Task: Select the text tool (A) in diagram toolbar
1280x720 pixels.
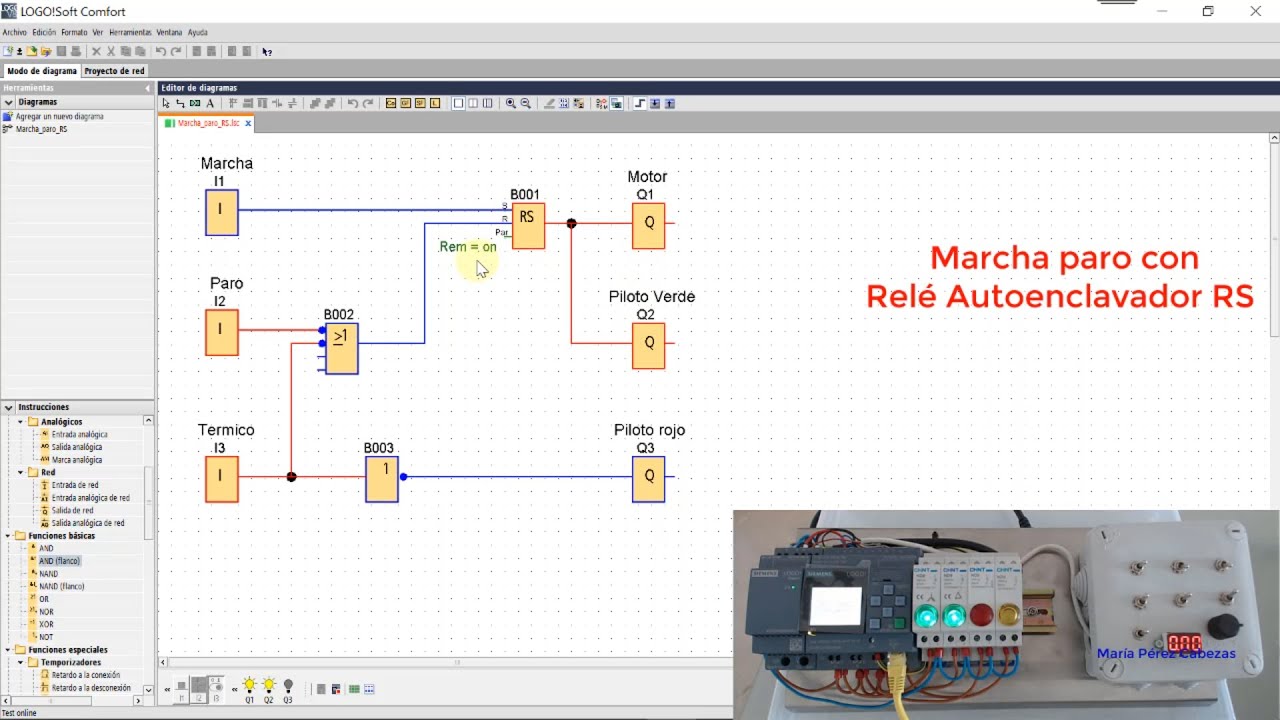Action: pyautogui.click(x=210, y=103)
